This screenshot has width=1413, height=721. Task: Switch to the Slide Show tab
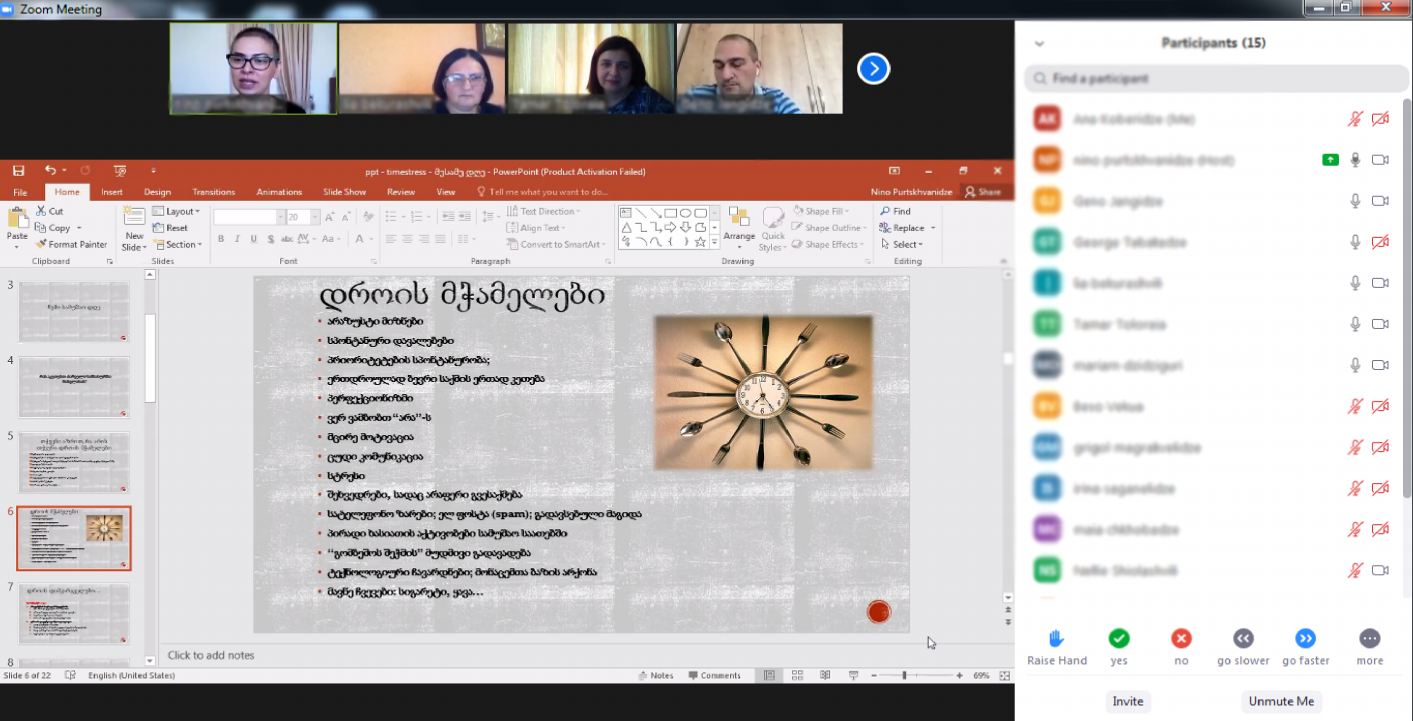point(345,192)
